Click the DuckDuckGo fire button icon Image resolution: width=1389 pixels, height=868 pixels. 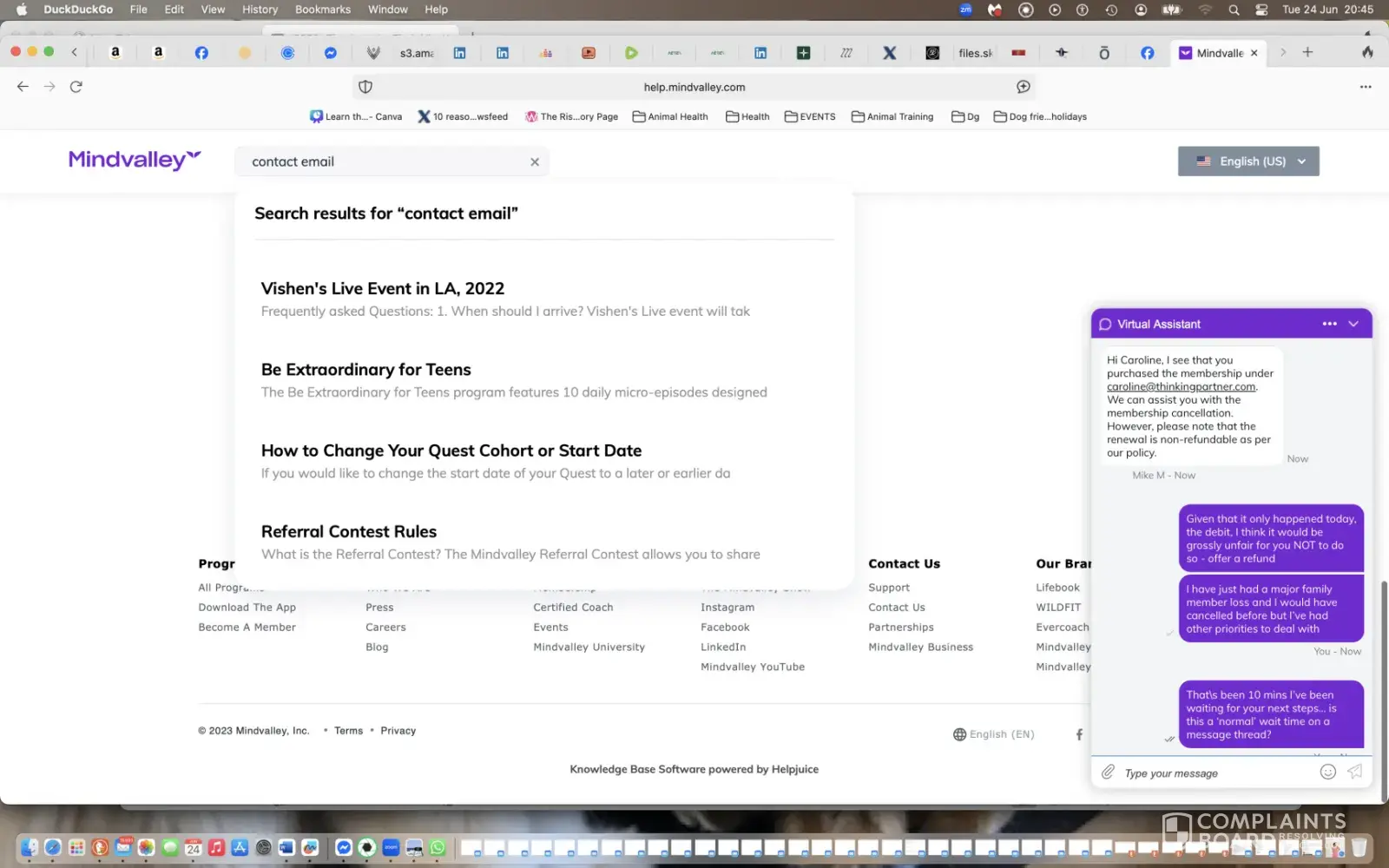[x=1367, y=53]
